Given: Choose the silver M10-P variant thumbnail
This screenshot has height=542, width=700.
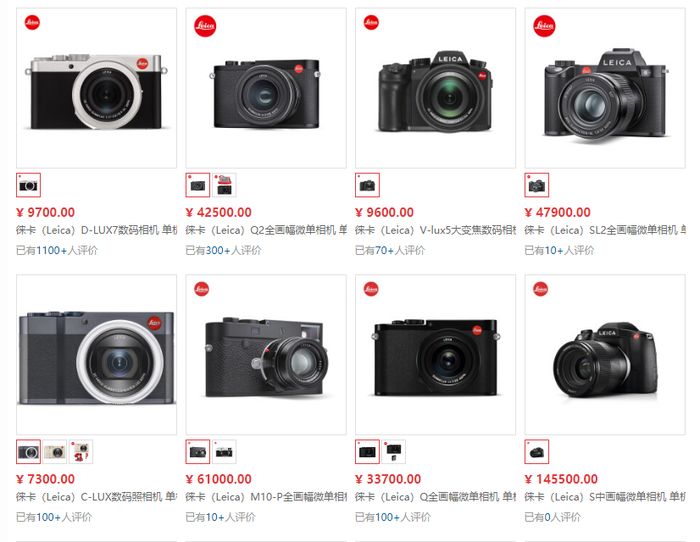Looking at the screenshot, I should pyautogui.click(x=224, y=452).
